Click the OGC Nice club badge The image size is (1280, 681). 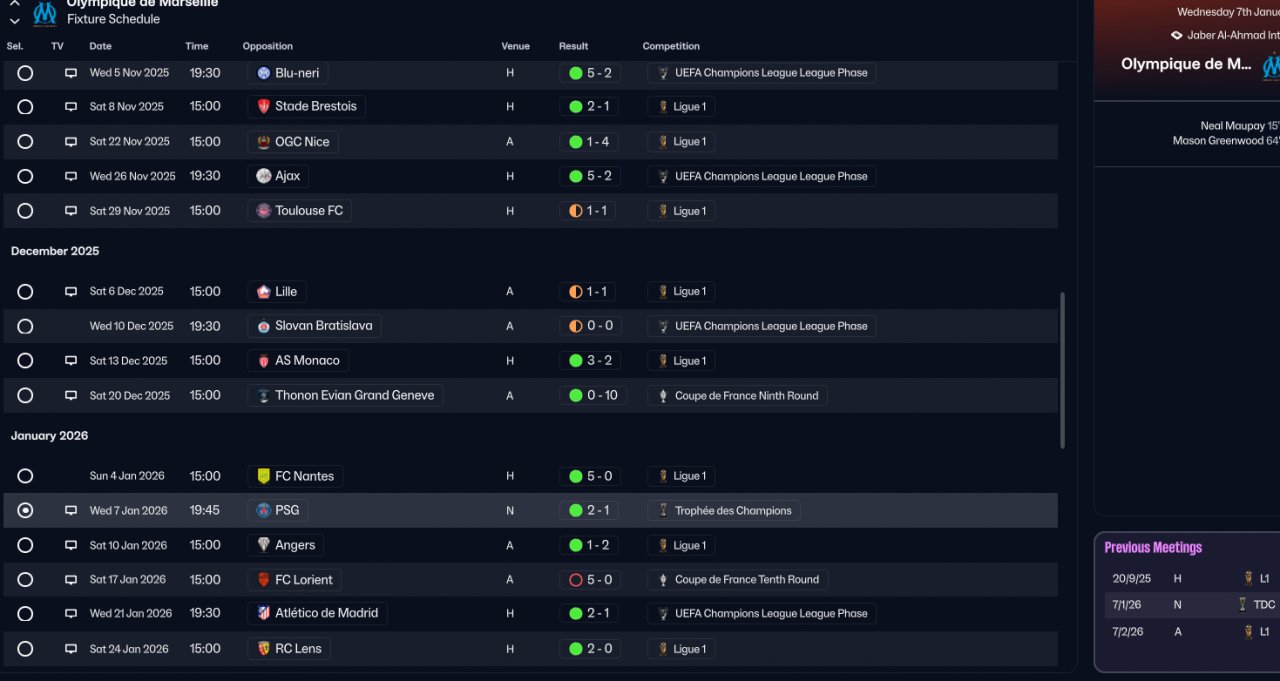(263, 142)
